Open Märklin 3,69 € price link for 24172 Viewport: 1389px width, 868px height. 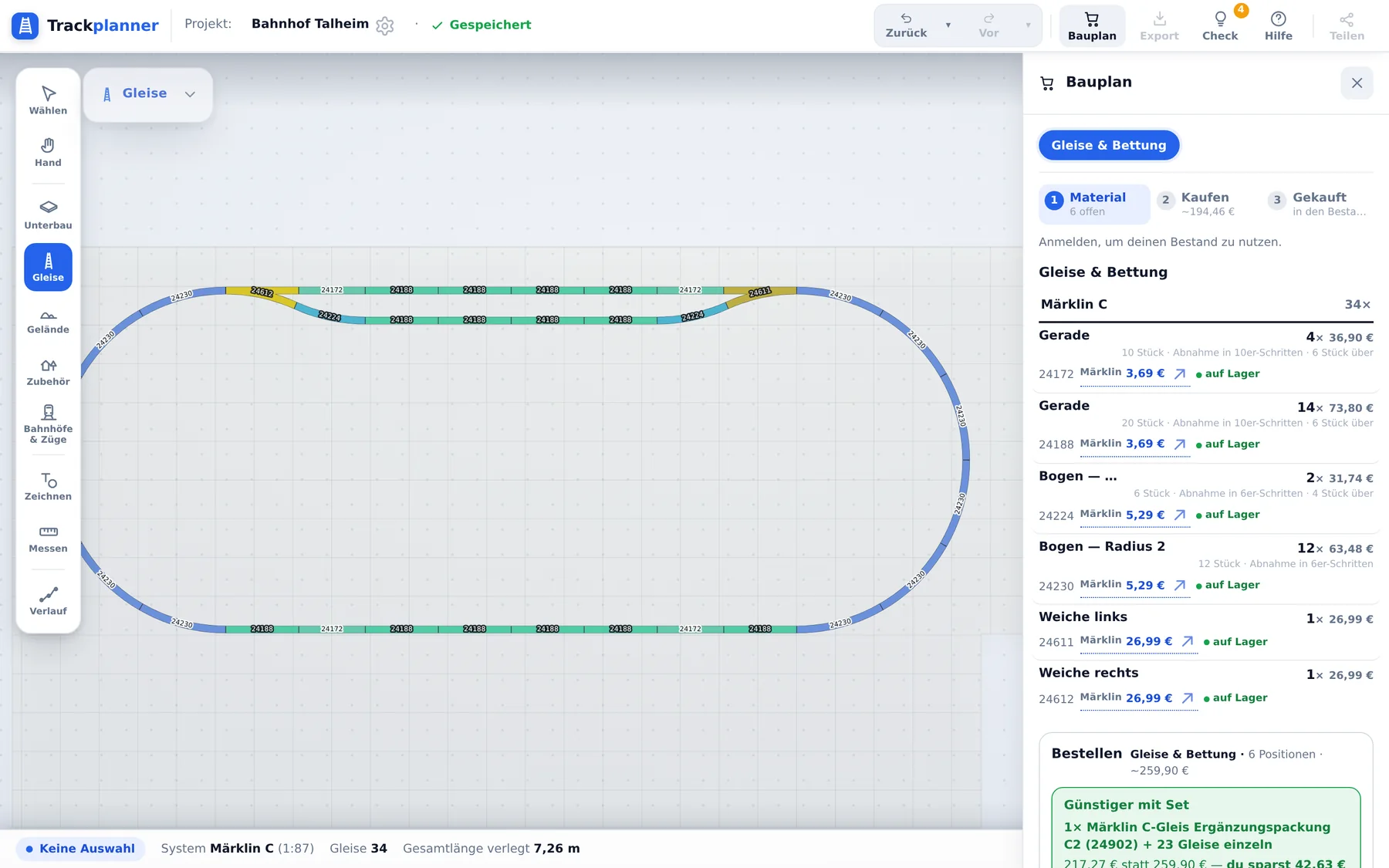[1134, 373]
